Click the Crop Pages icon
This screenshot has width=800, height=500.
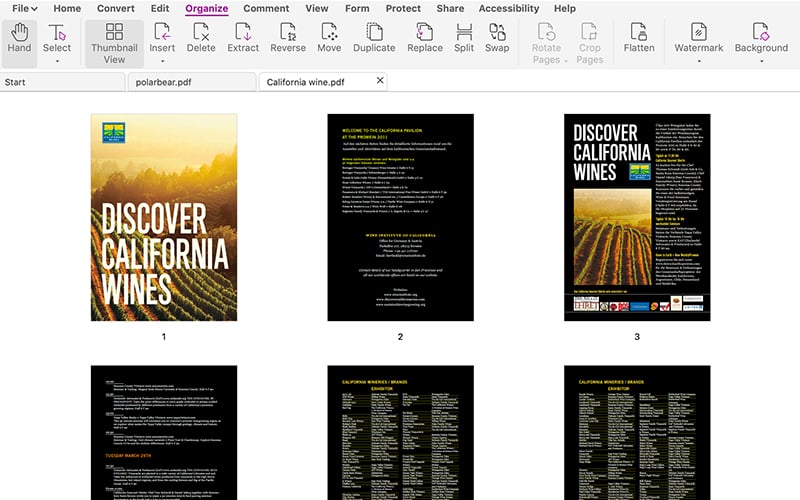pyautogui.click(x=589, y=32)
